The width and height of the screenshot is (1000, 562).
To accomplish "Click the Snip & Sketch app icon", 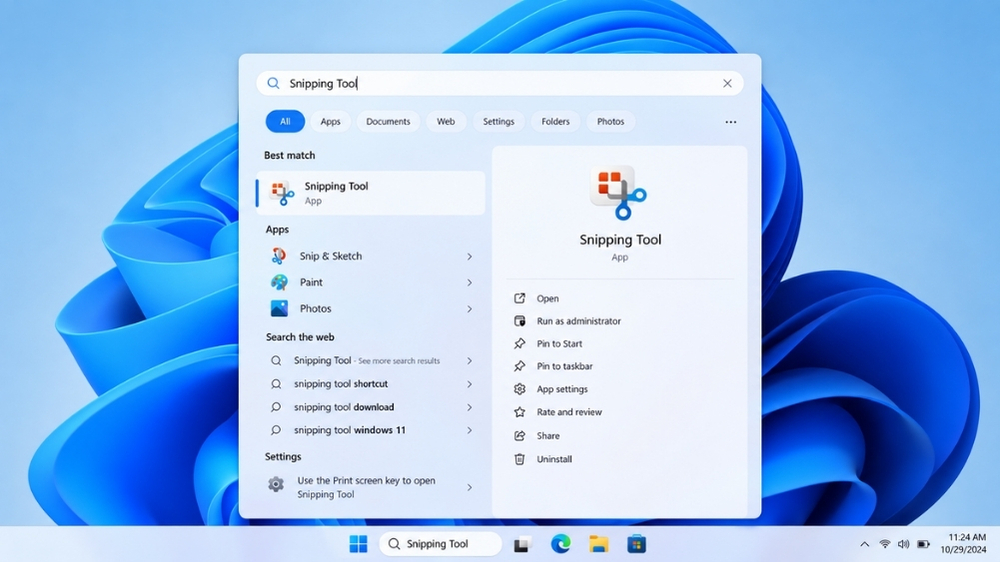I will click(279, 256).
